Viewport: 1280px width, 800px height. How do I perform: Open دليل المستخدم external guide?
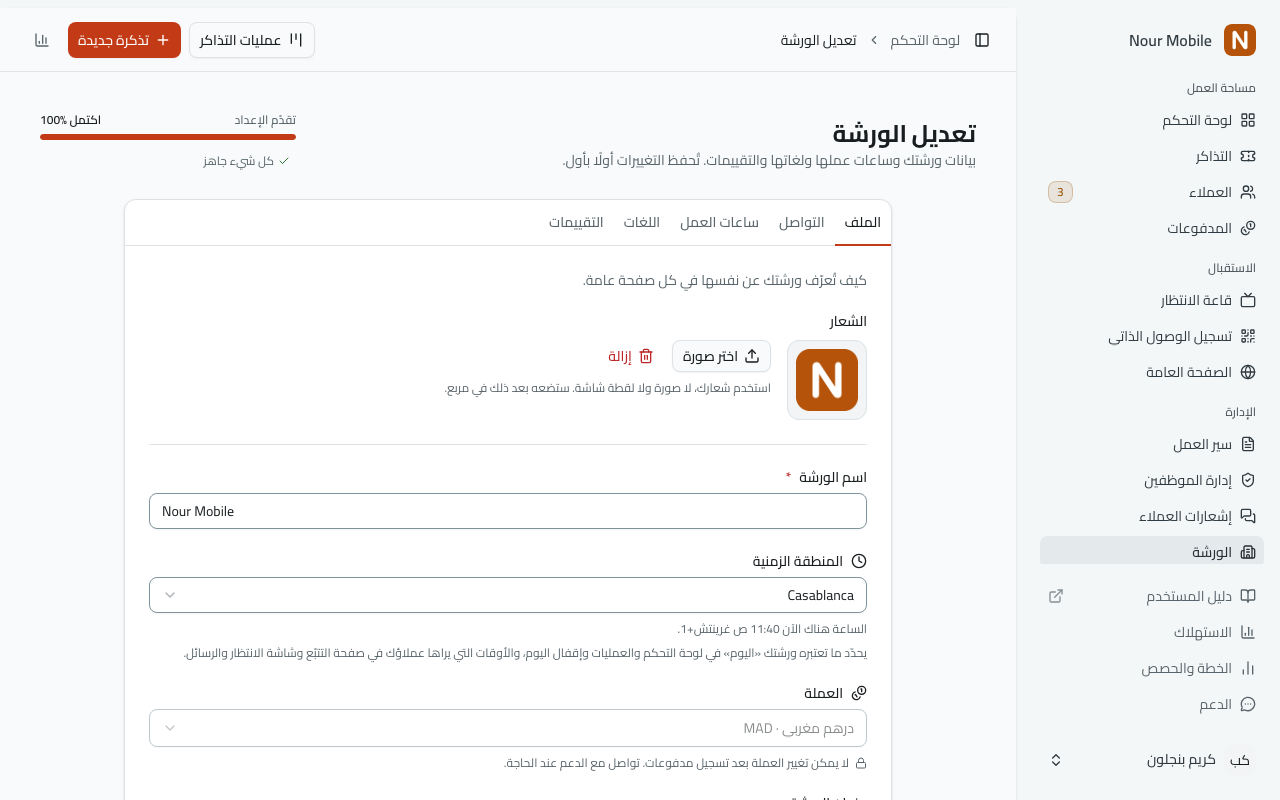(1152, 596)
